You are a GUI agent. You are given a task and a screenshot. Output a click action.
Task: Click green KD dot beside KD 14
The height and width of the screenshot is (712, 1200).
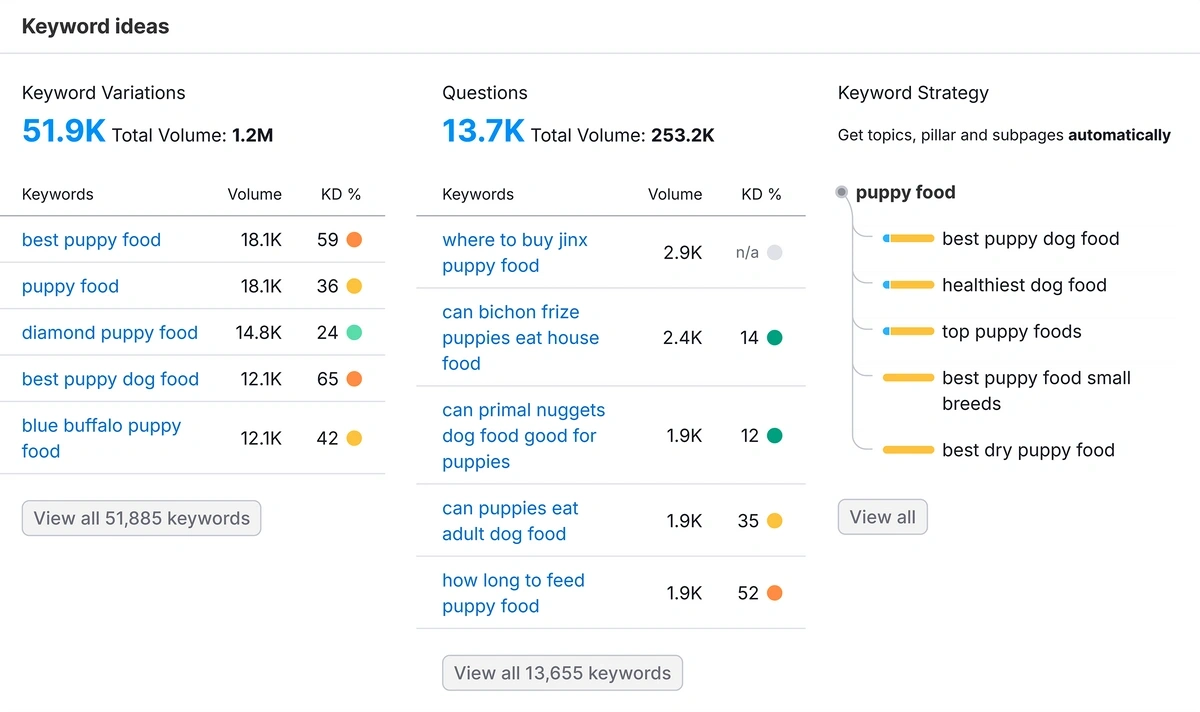(x=774, y=338)
